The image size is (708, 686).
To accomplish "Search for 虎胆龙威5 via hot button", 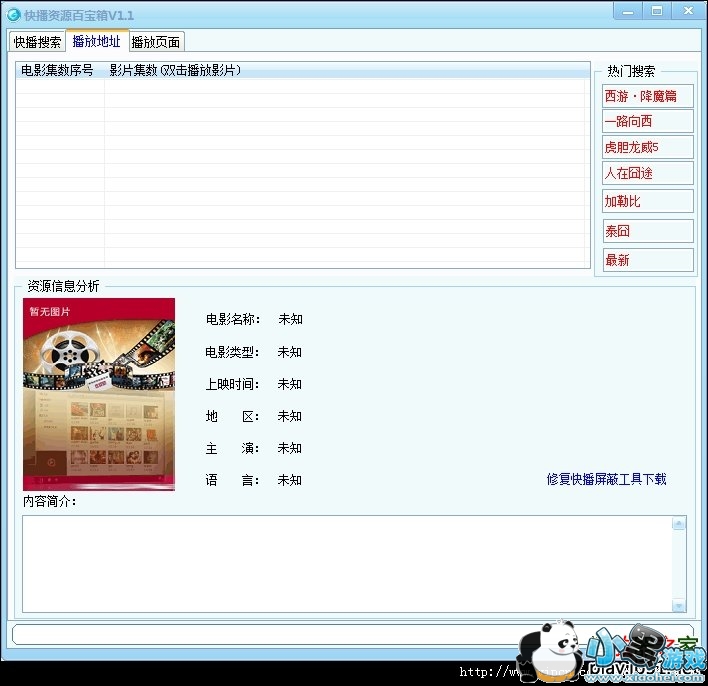I will coord(647,147).
